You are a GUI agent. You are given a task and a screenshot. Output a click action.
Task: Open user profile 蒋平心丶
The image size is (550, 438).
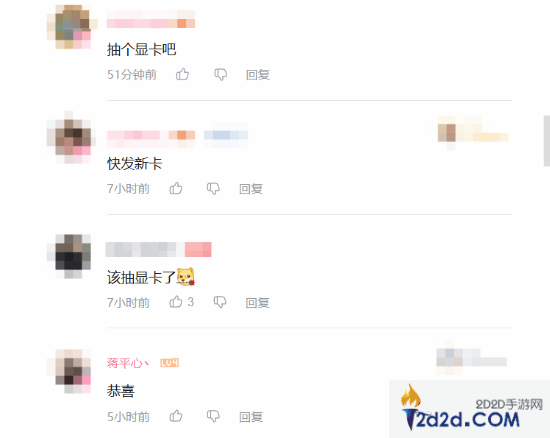point(128,363)
